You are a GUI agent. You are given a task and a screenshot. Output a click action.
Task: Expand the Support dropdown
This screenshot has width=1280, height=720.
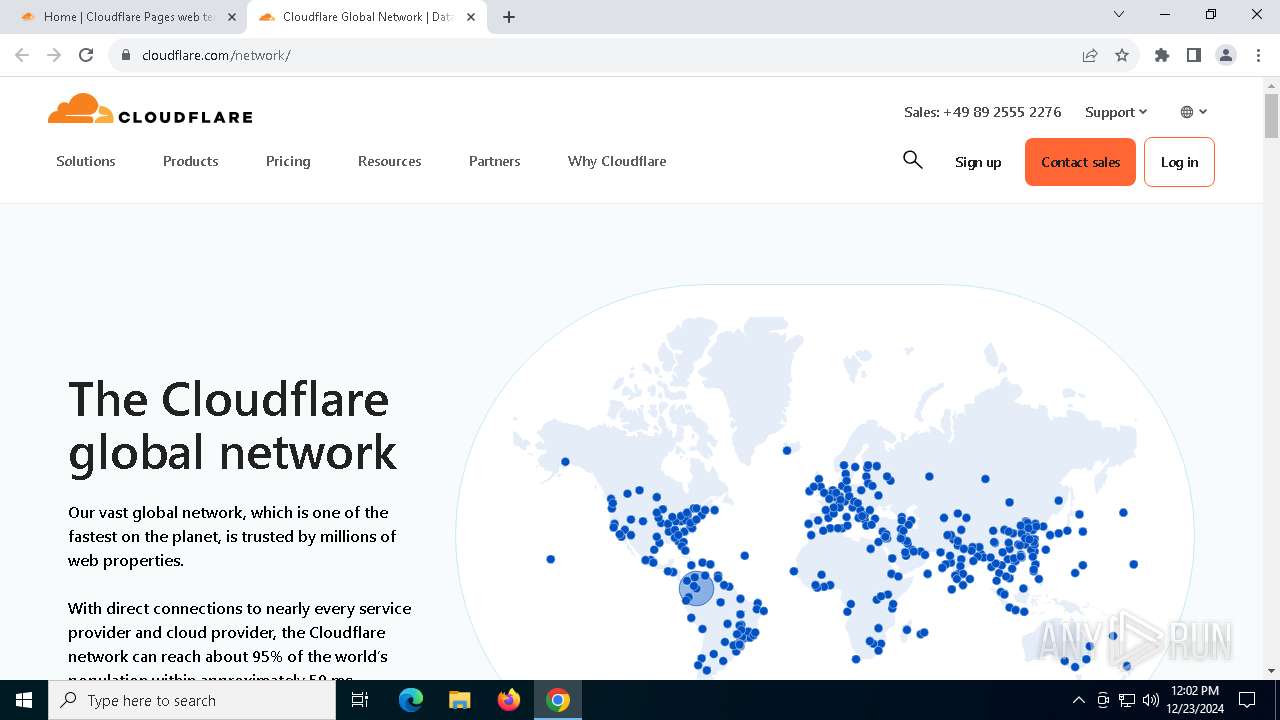coord(1116,112)
